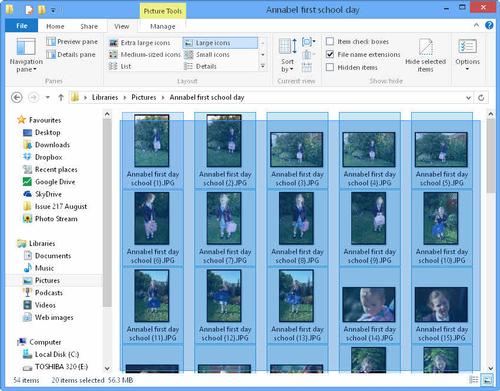Open Desktop in Favourites
Image resolution: width=500 pixels, height=391 pixels.
(x=42, y=132)
